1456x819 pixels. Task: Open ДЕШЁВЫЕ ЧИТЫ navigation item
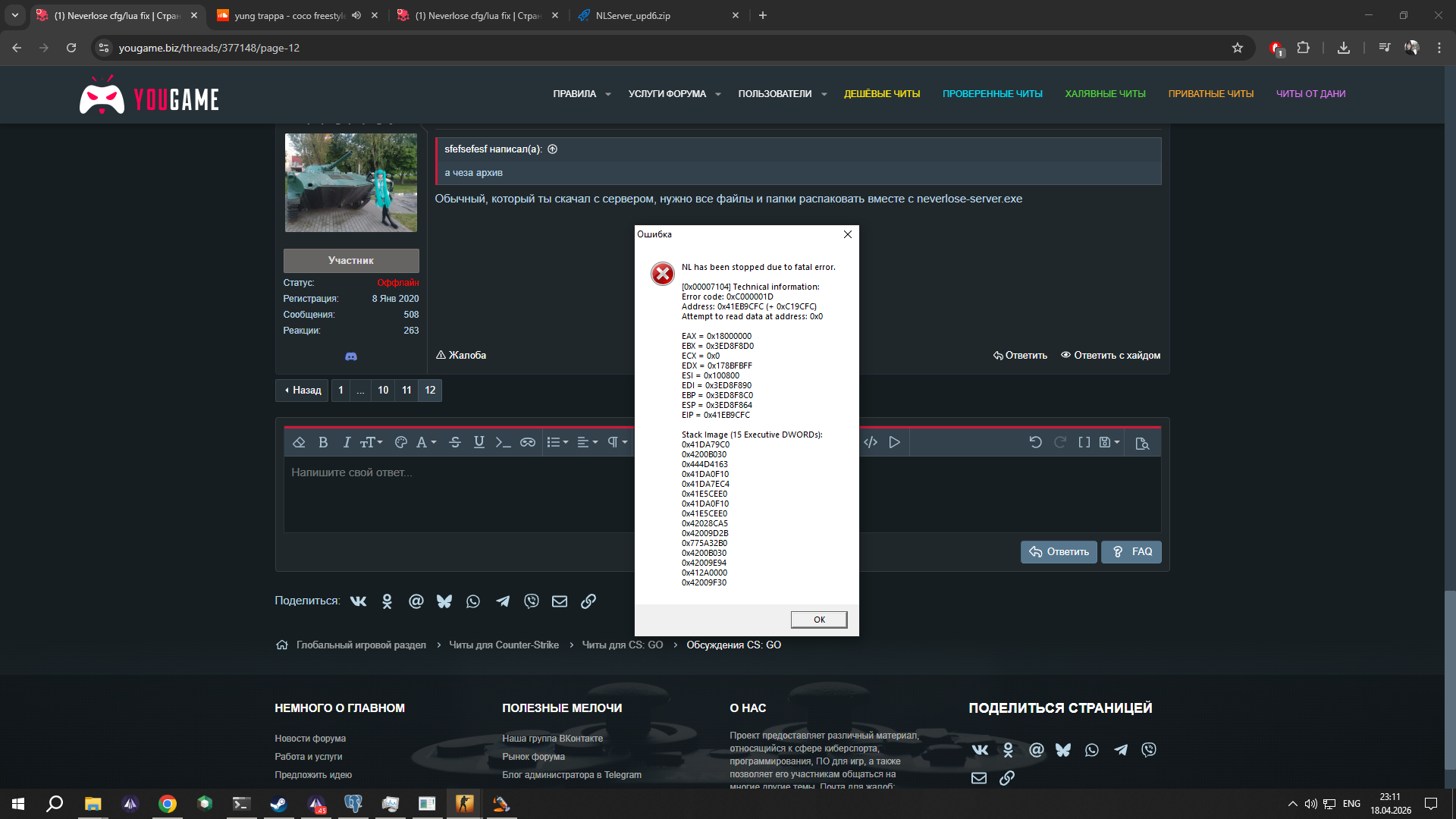882,94
